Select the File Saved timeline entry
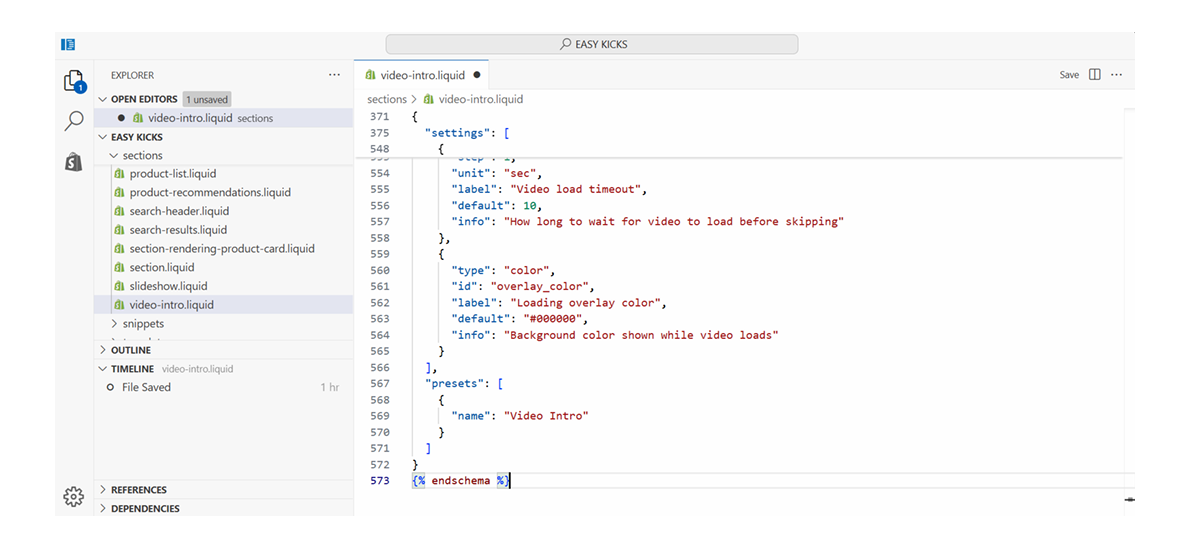This screenshot has width=1190, height=538. [146, 387]
